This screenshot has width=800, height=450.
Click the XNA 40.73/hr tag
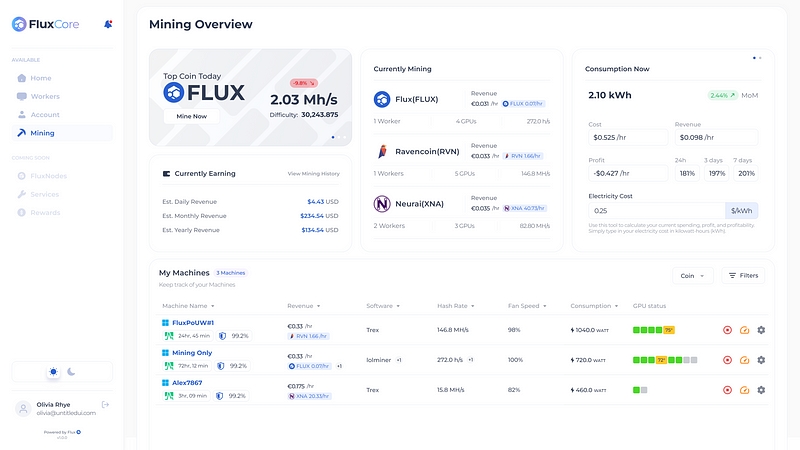tap(524, 208)
